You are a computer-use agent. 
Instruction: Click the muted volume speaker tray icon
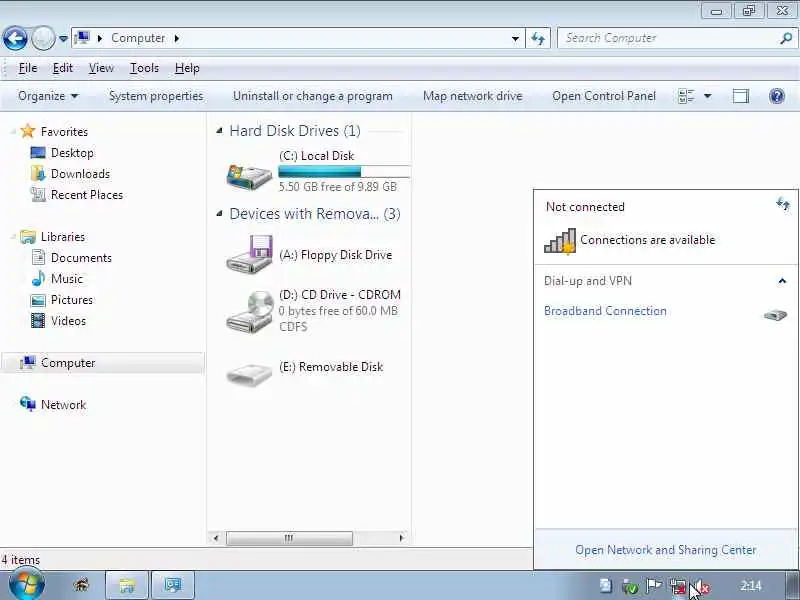[x=701, y=586]
